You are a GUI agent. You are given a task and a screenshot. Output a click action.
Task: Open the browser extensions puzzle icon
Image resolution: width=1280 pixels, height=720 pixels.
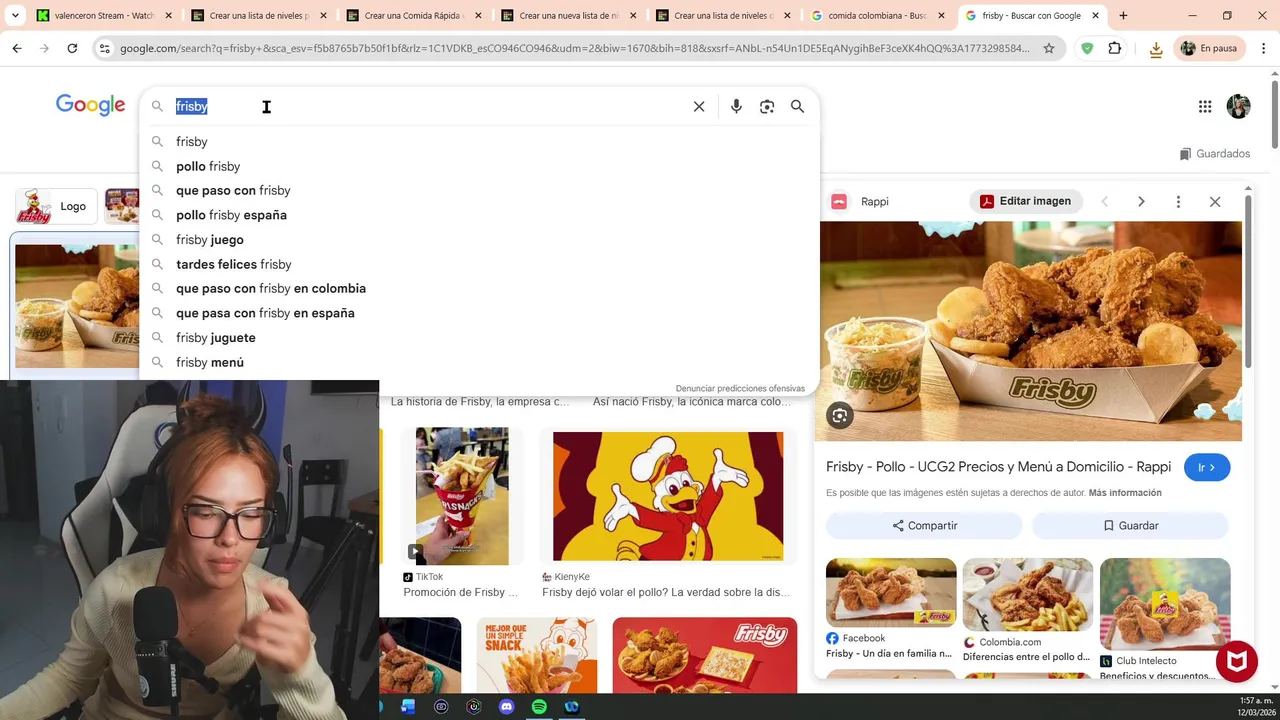tap(1115, 48)
